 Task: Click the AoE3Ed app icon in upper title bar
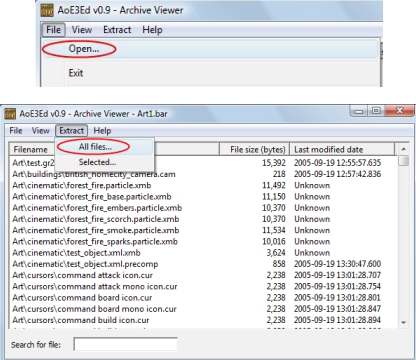pyautogui.click(x=47, y=10)
